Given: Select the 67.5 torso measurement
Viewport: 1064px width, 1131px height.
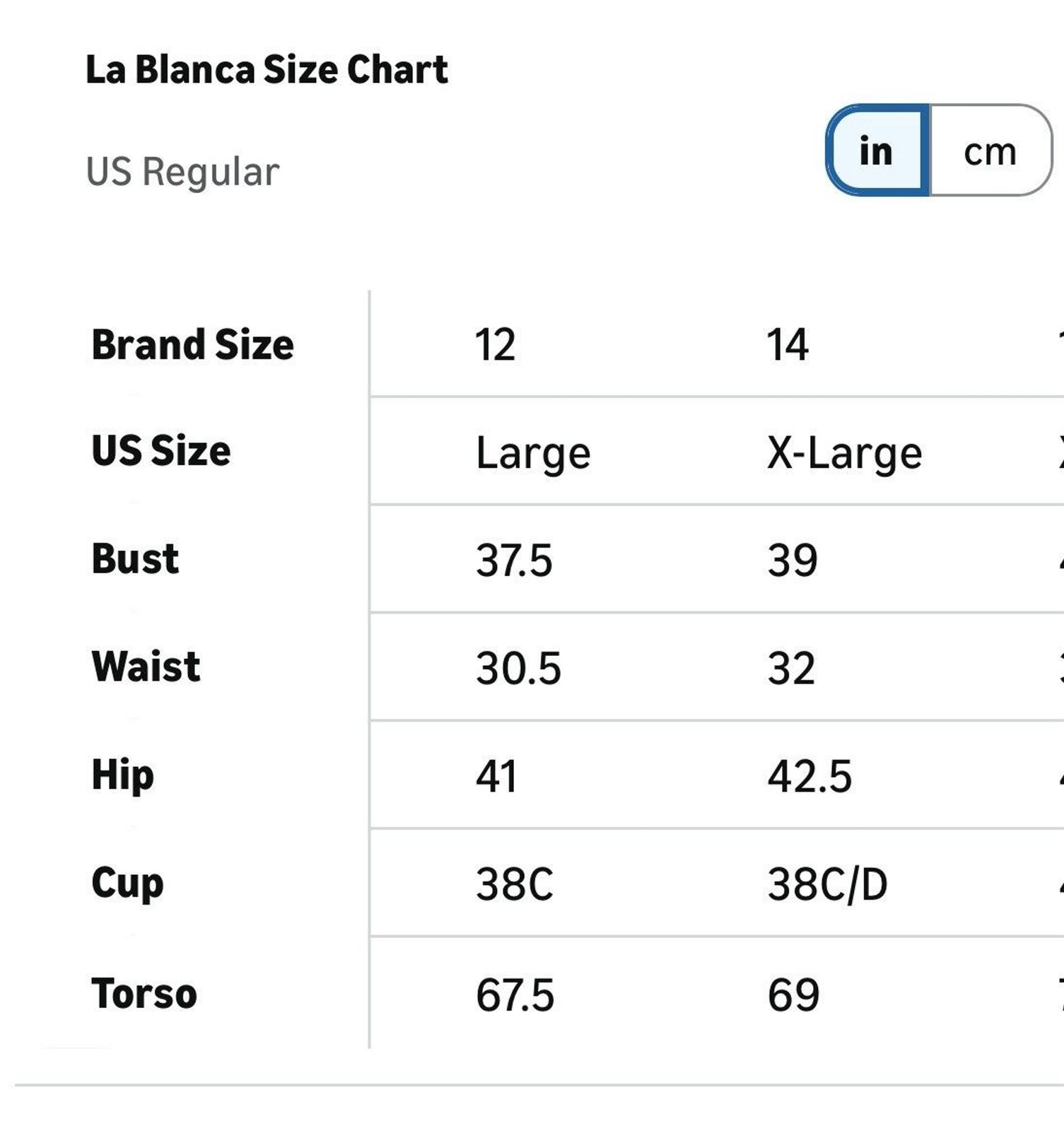Looking at the screenshot, I should click(x=515, y=995).
